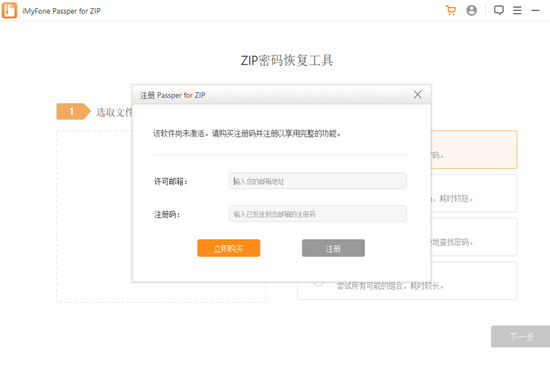Click the orange step 1 arrow marker

tap(73, 112)
